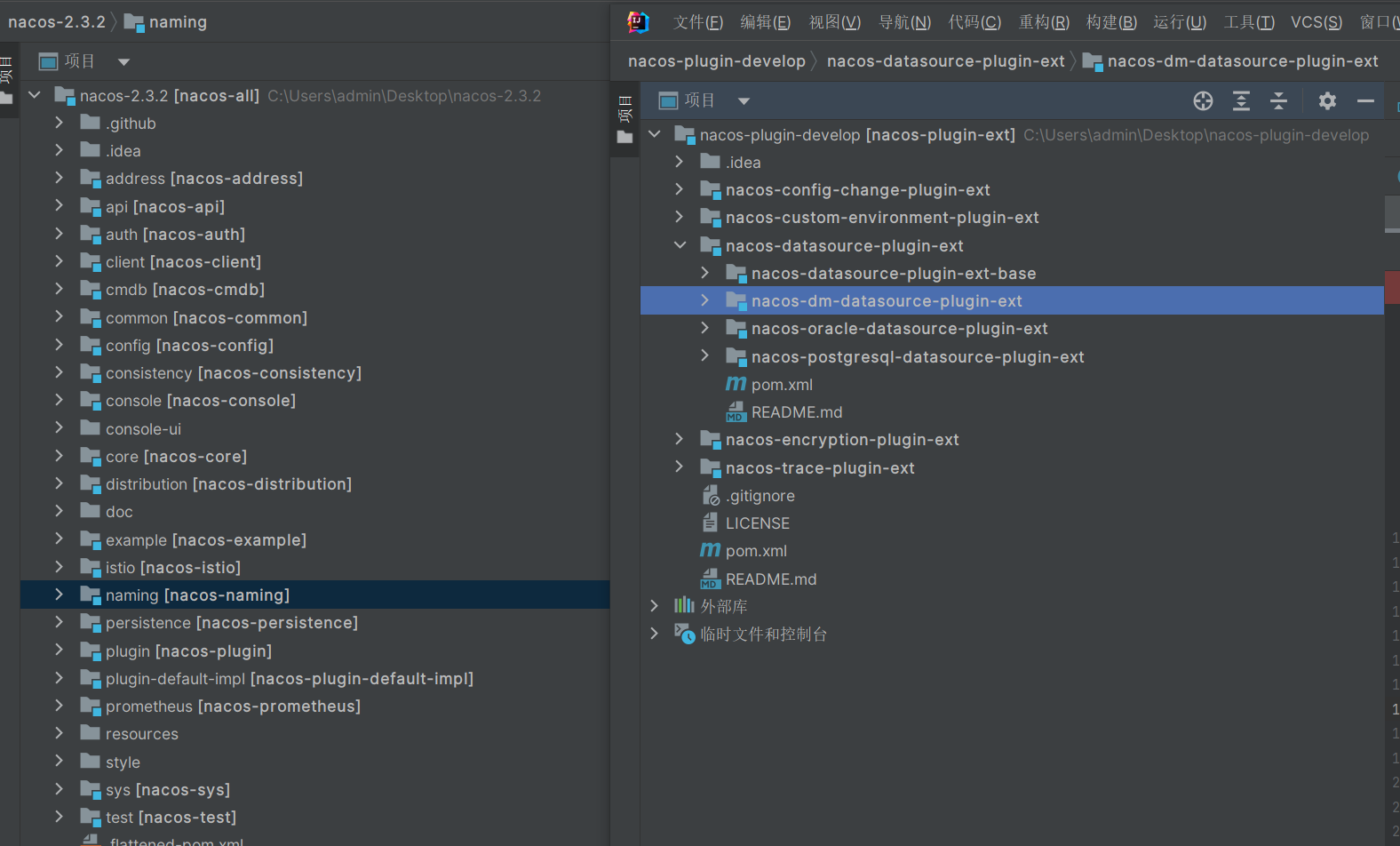This screenshot has width=1400, height=846.
Task: Open README.md in nacos-datasource-plugin-ext folder
Action: (x=796, y=412)
